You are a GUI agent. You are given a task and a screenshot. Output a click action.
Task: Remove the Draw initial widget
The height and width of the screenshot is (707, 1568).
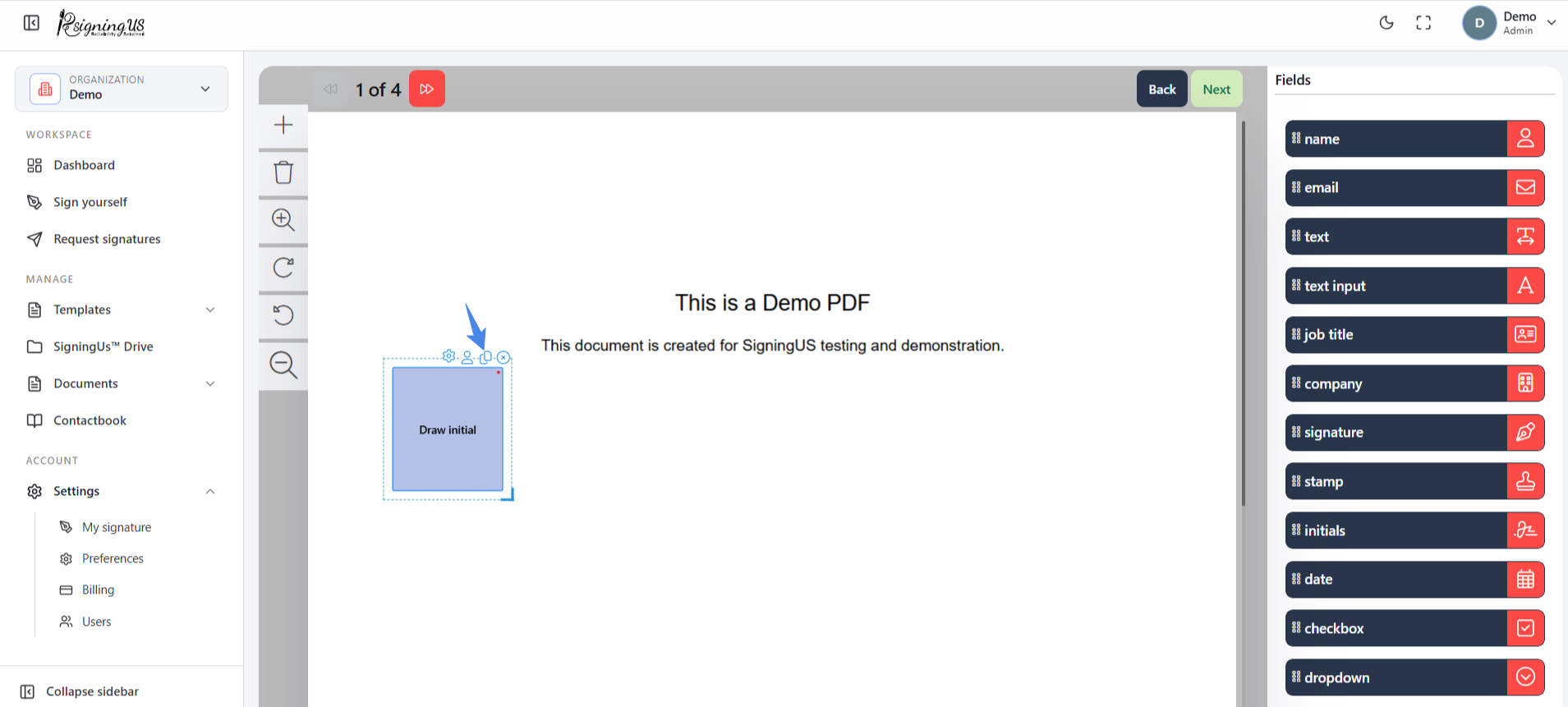pos(504,357)
